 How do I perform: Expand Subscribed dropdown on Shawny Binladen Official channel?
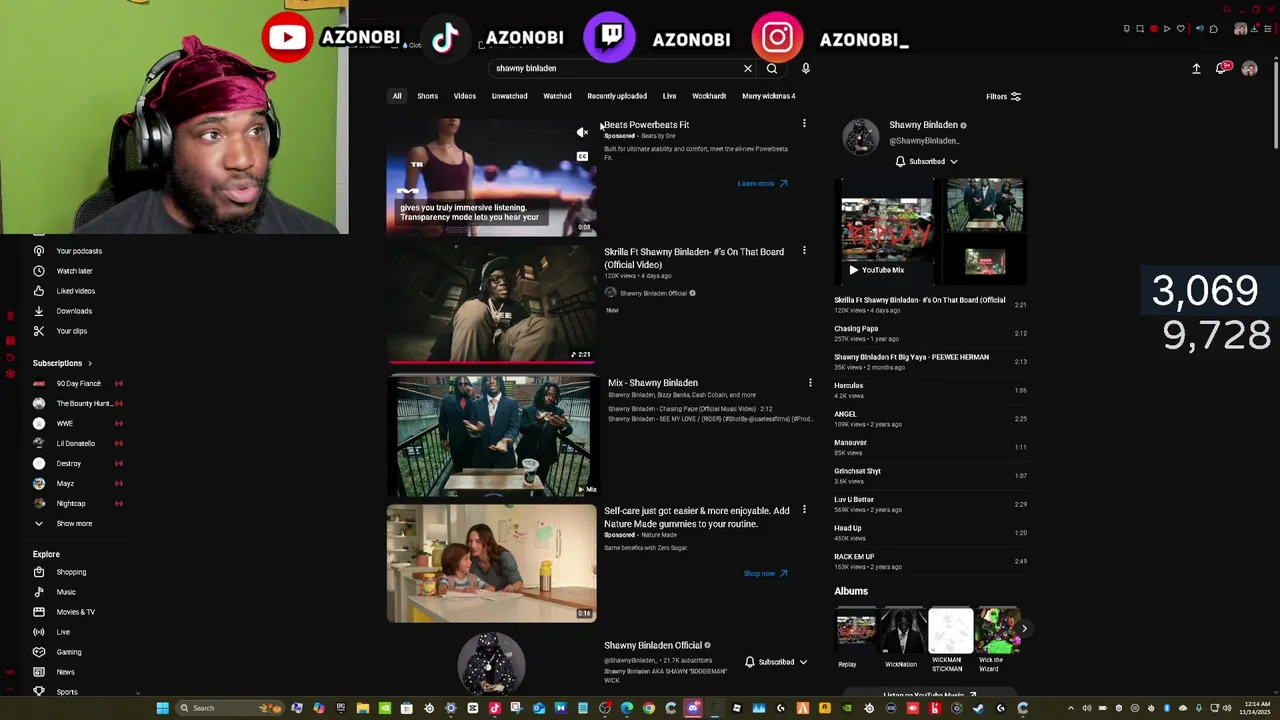(x=803, y=662)
